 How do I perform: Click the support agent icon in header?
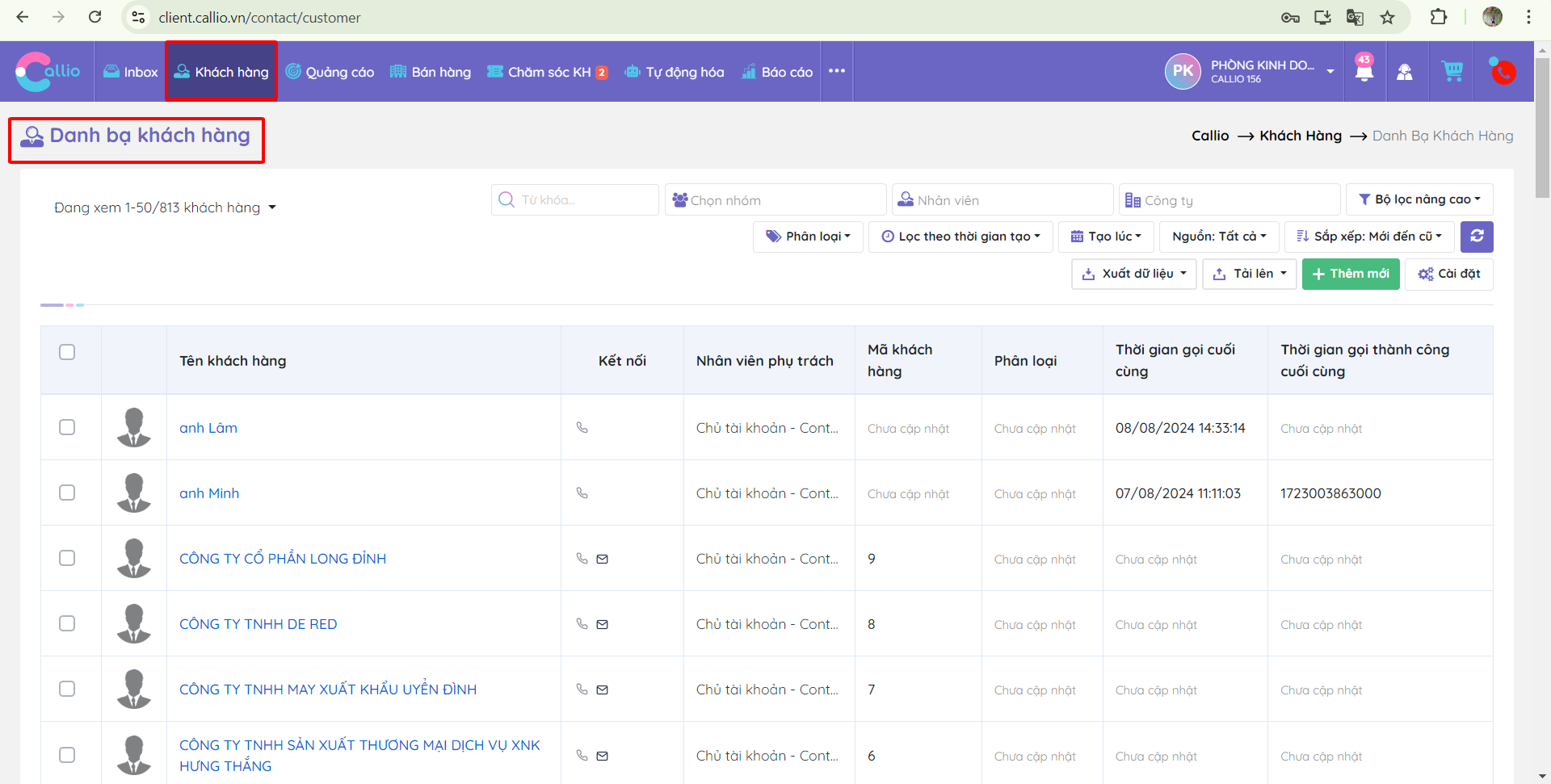(x=1405, y=72)
